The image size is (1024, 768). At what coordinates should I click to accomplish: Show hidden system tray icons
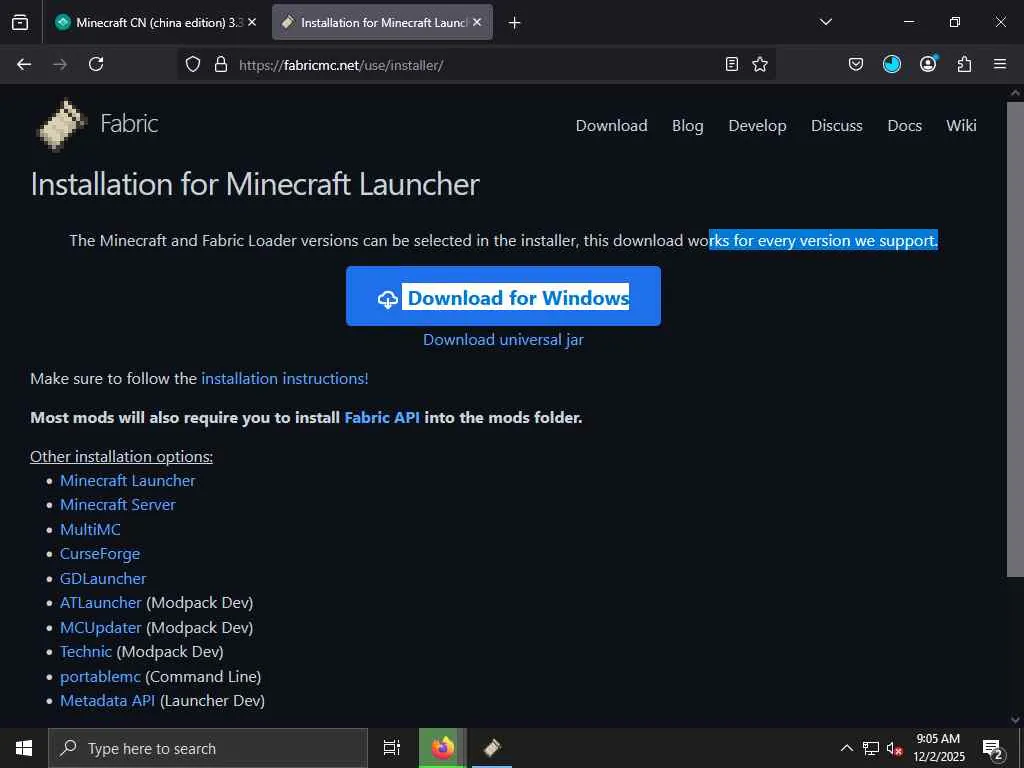coord(846,748)
